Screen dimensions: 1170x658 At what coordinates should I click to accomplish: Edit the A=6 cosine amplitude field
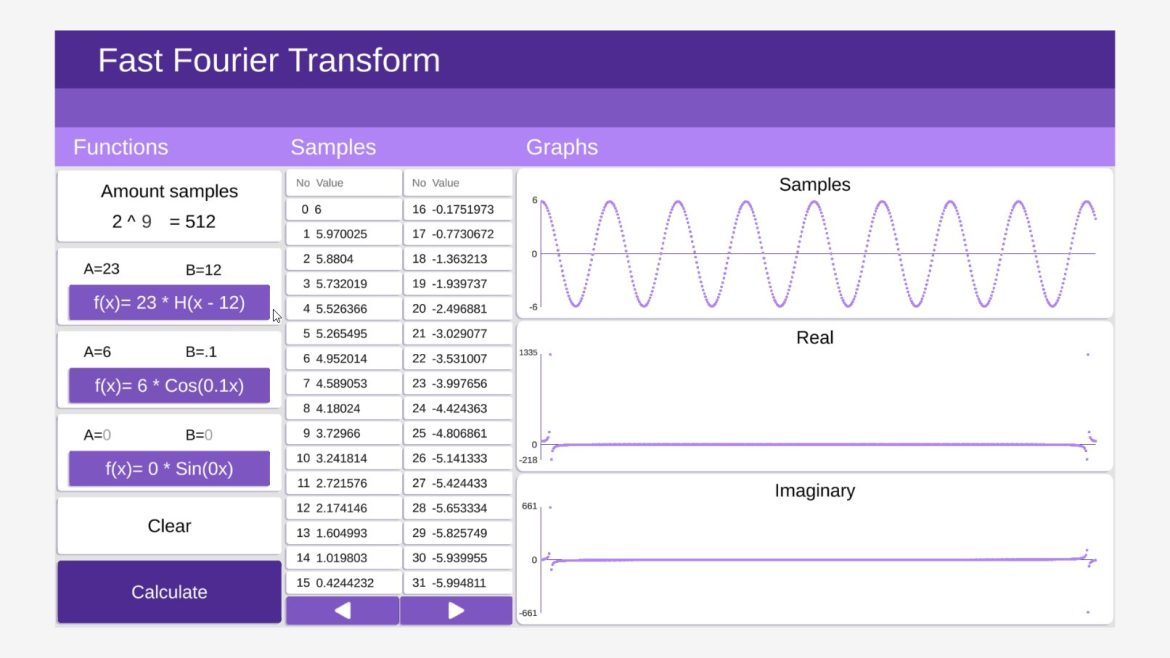(97, 352)
